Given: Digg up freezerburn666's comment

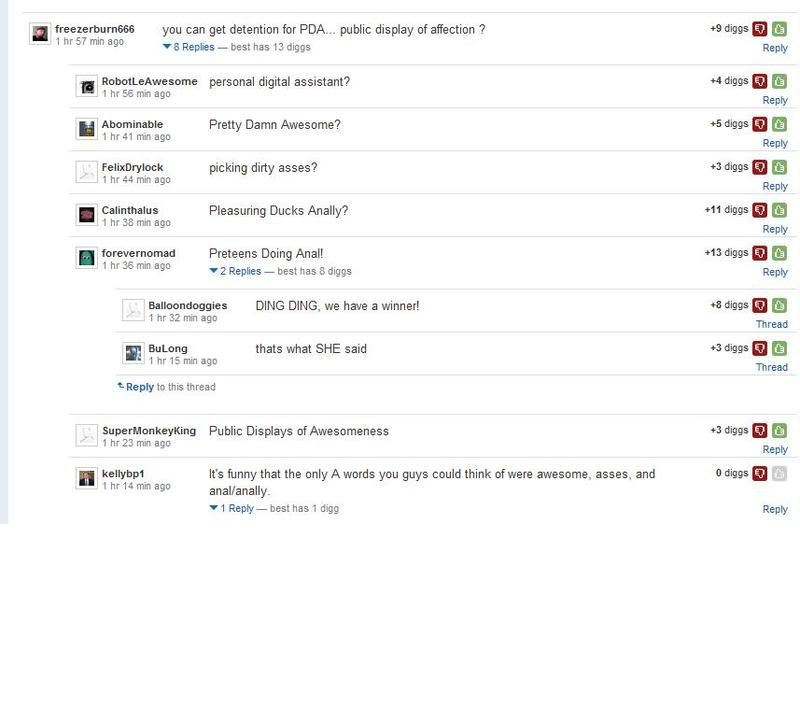Looking at the screenshot, I should [779, 29].
